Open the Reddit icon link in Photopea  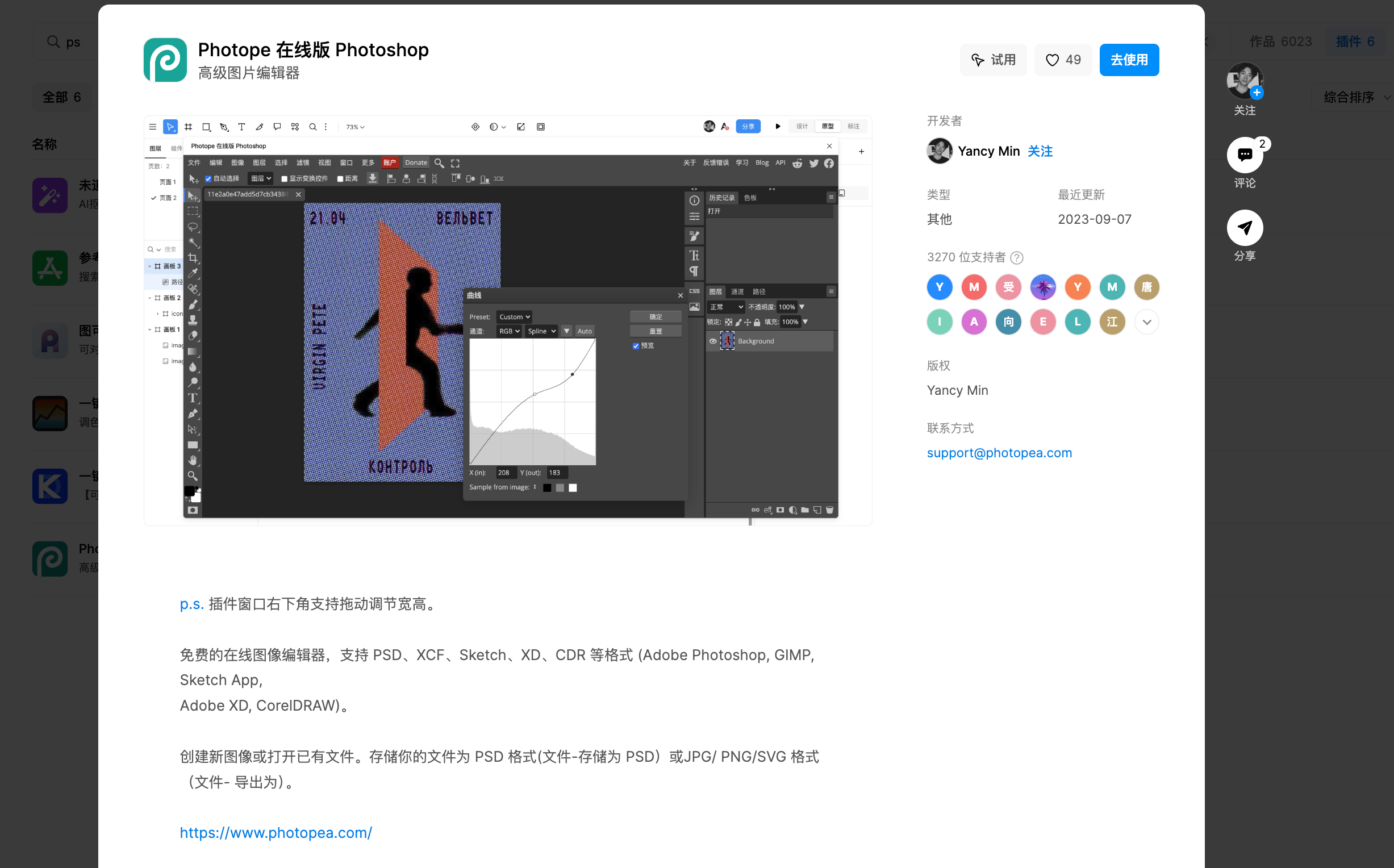click(x=798, y=163)
